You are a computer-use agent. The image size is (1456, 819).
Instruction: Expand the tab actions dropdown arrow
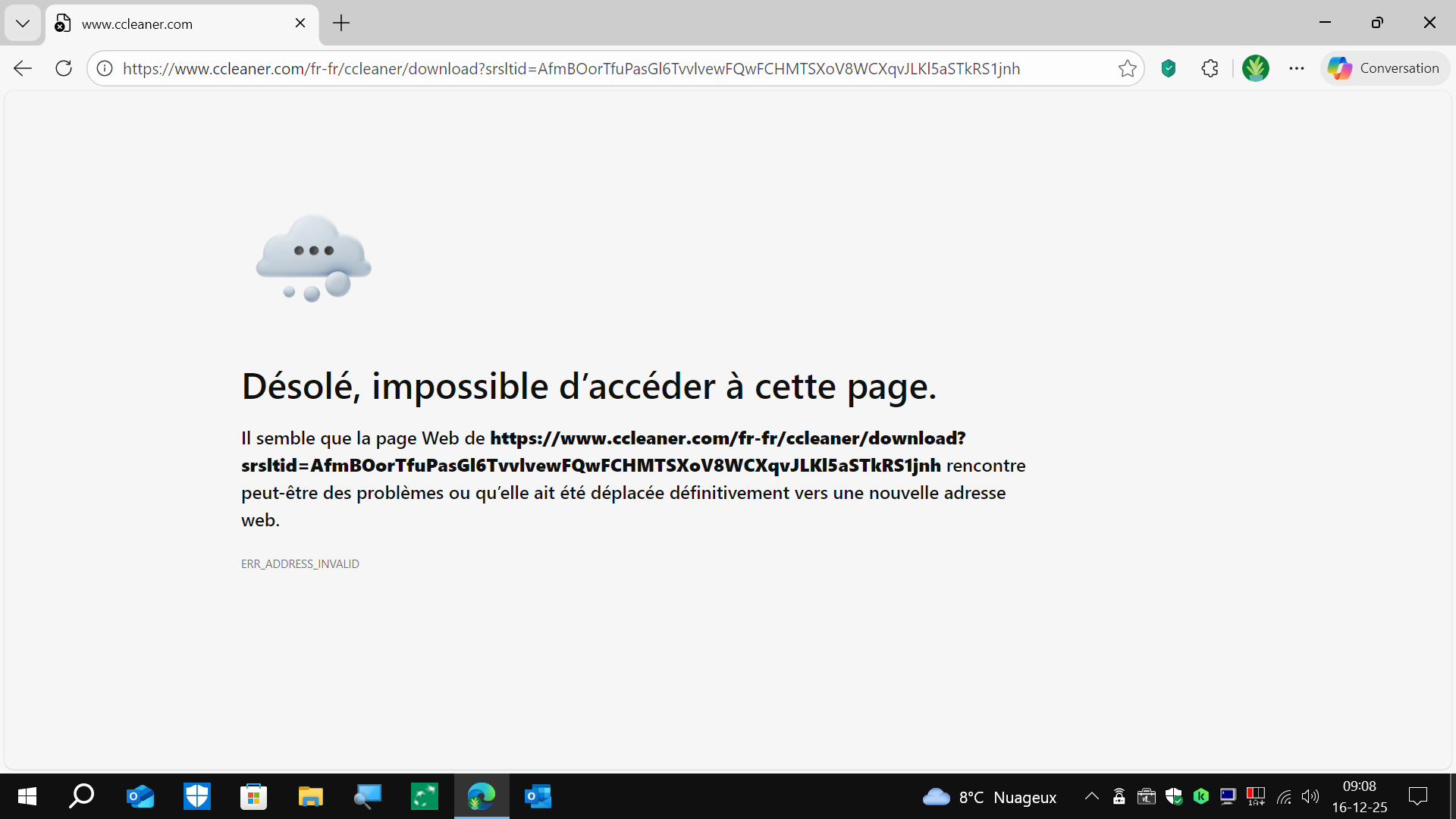(23, 24)
